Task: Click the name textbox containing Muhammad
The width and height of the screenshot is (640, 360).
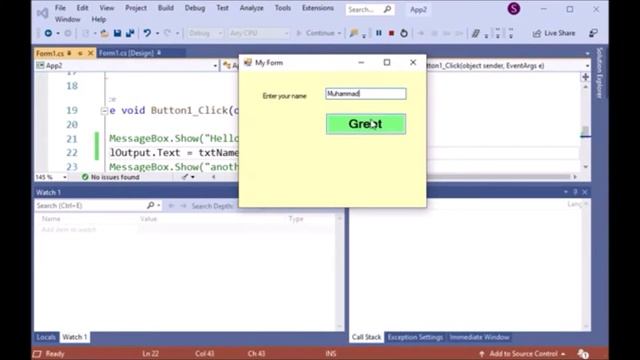Action: tap(366, 93)
